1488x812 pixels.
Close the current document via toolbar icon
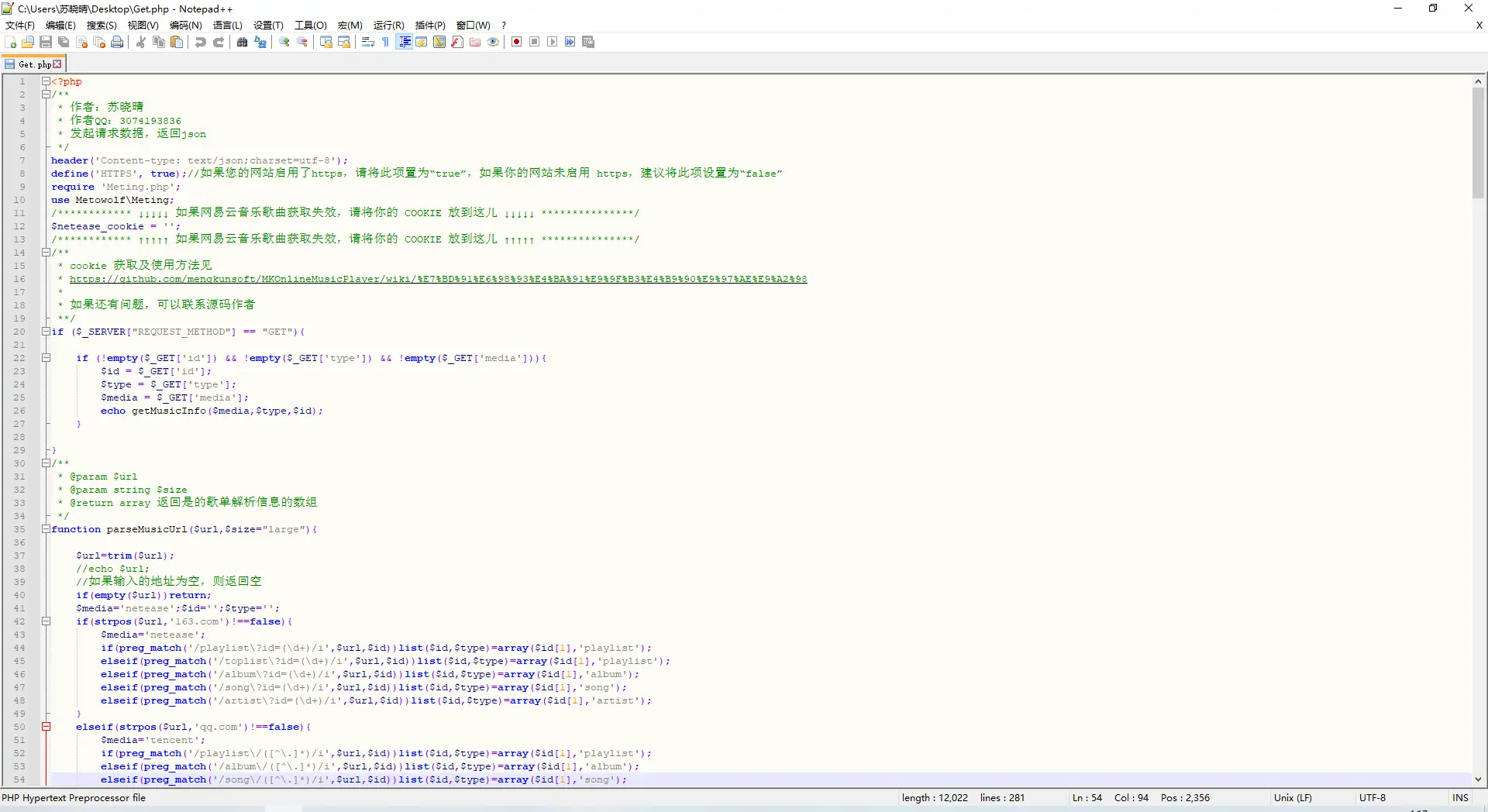(81, 42)
